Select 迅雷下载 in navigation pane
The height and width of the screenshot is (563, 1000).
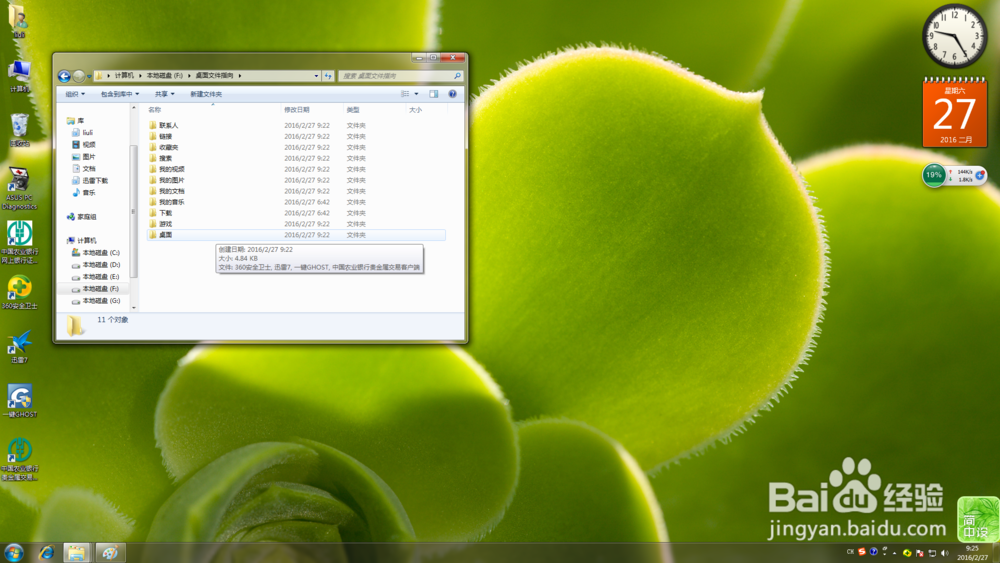90,180
